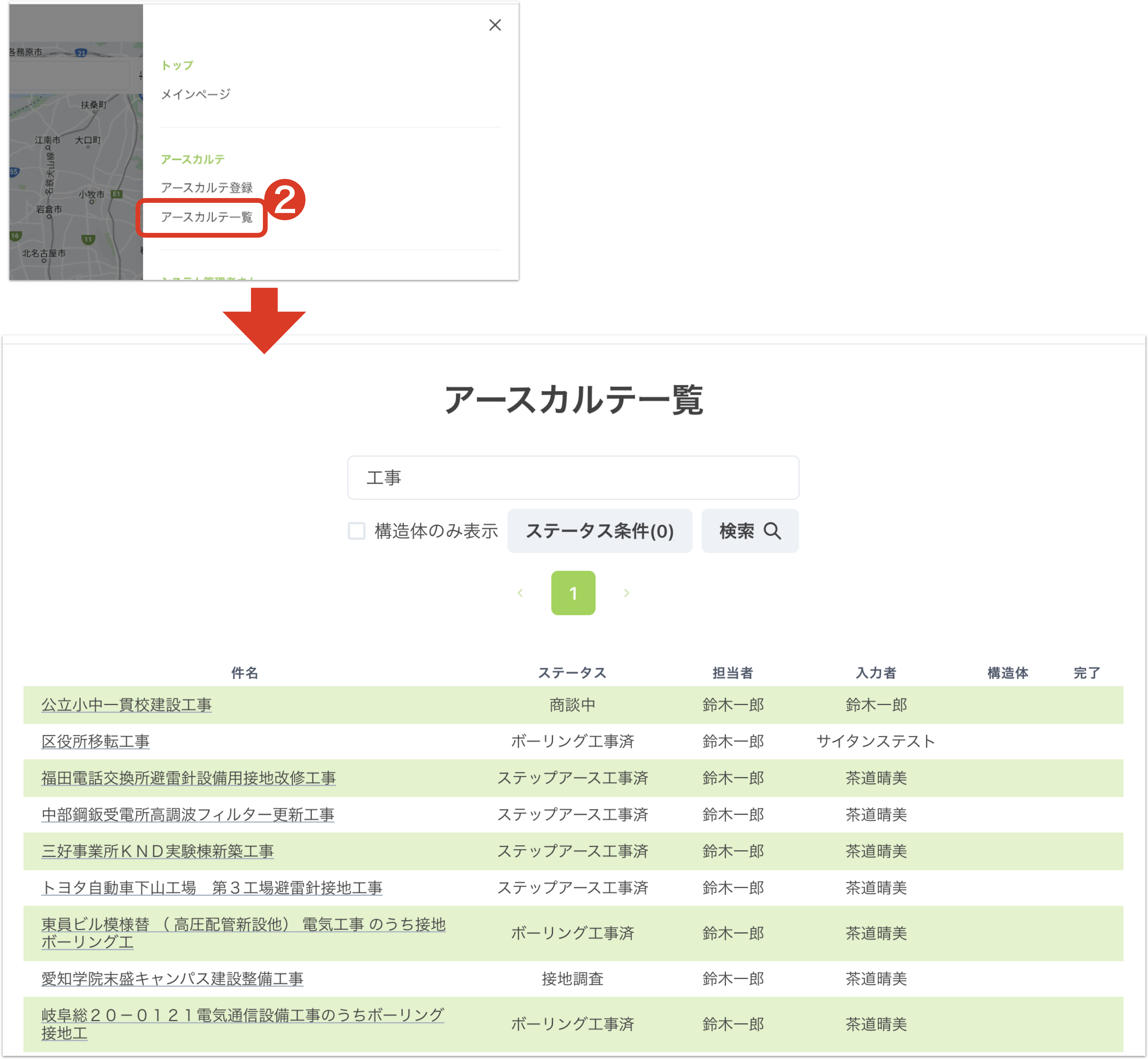The image size is (1148, 1059).
Task: Open ステータス条件(0) filter dropdown
Action: pyautogui.click(x=599, y=531)
